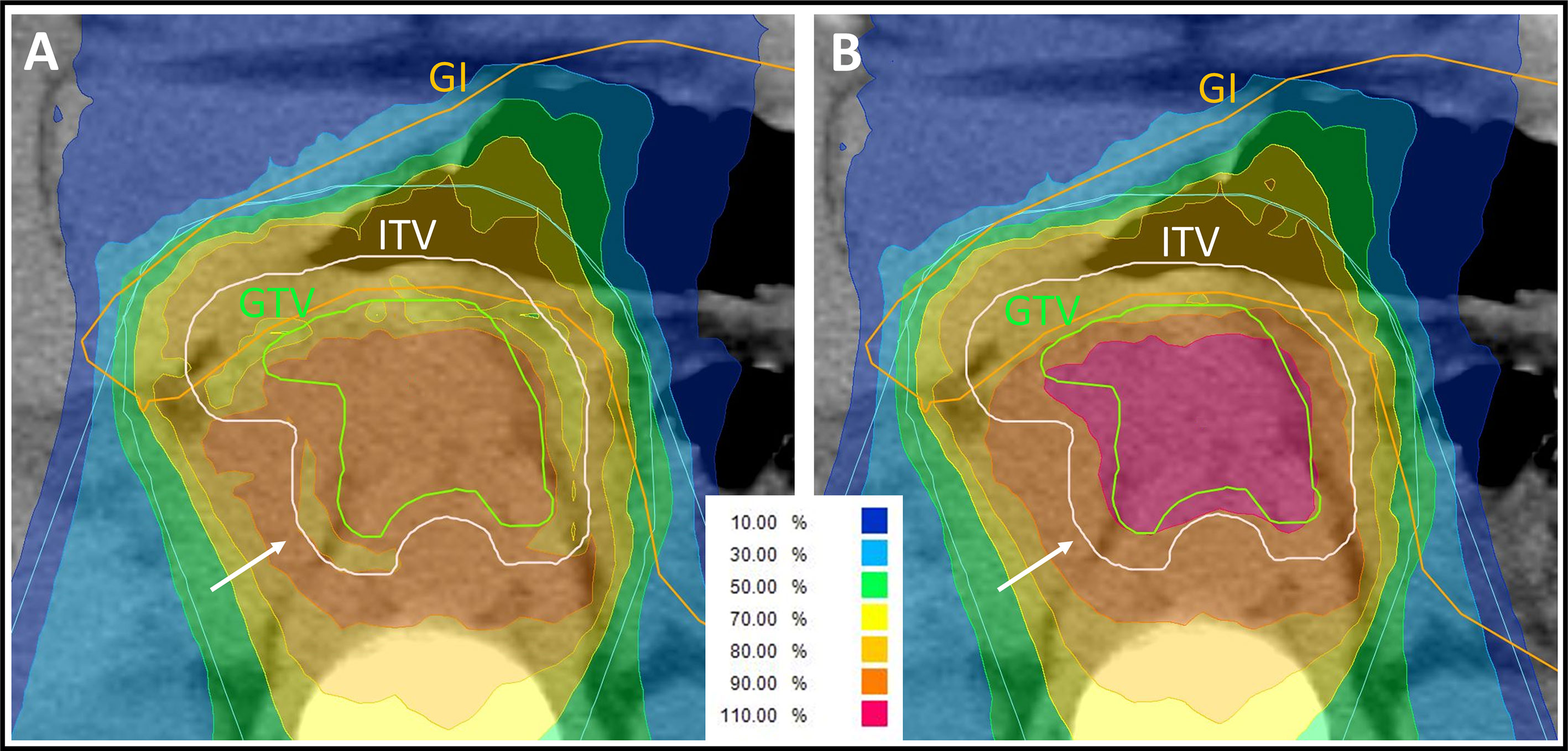Select the '10.00 %' legend text
The image size is (1568, 751).
click(768, 522)
